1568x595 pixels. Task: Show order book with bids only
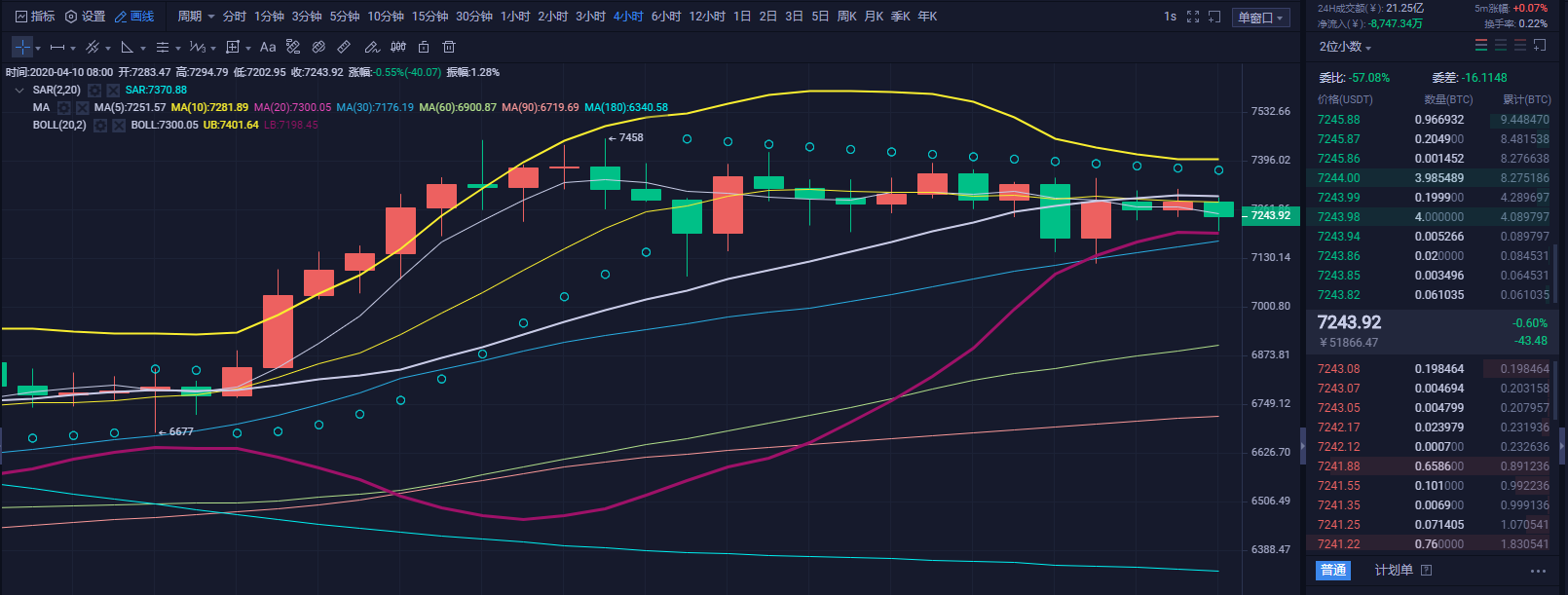[x=1501, y=46]
